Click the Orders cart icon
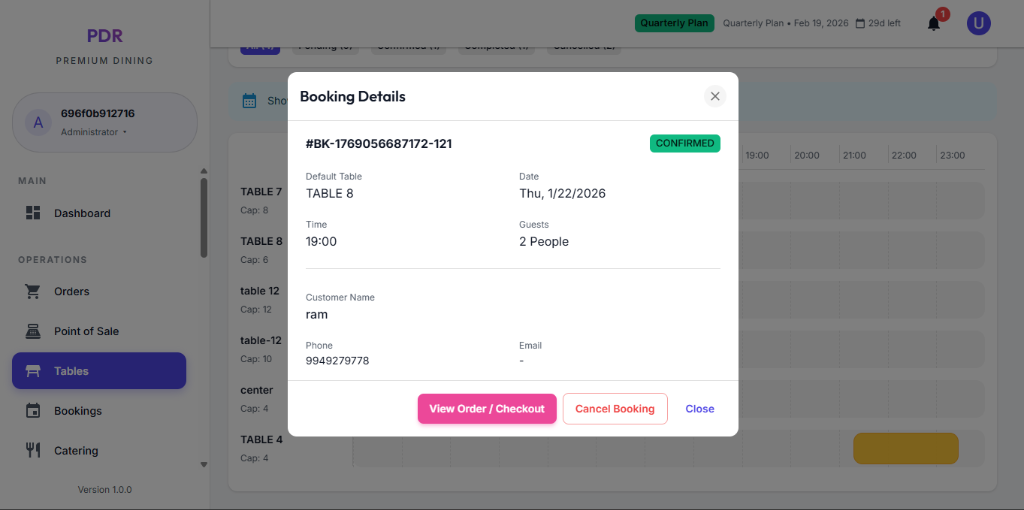 [x=33, y=292]
